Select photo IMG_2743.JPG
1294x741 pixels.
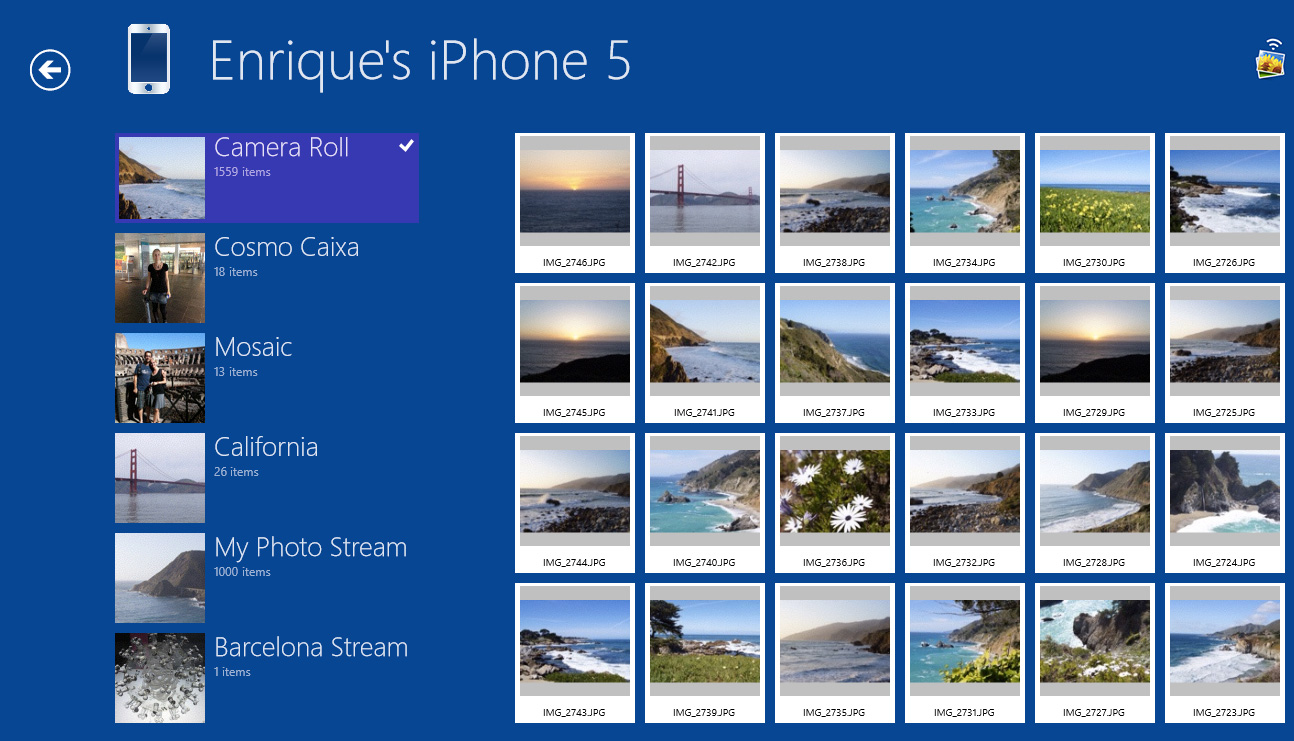pyautogui.click(x=575, y=653)
